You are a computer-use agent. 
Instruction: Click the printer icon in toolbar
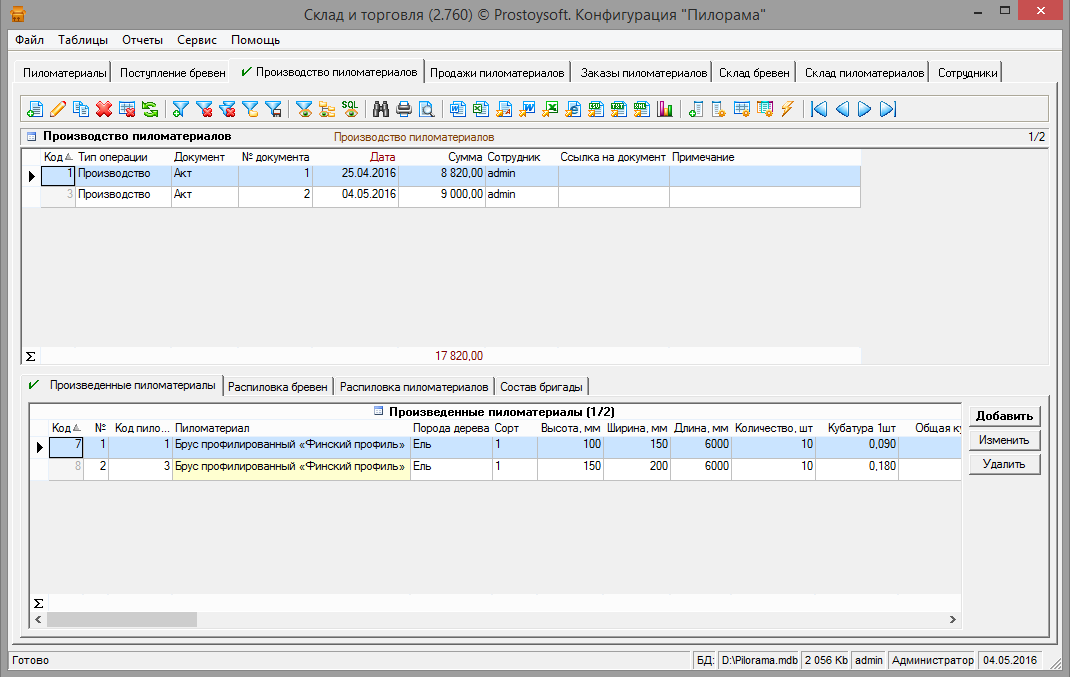(403, 109)
